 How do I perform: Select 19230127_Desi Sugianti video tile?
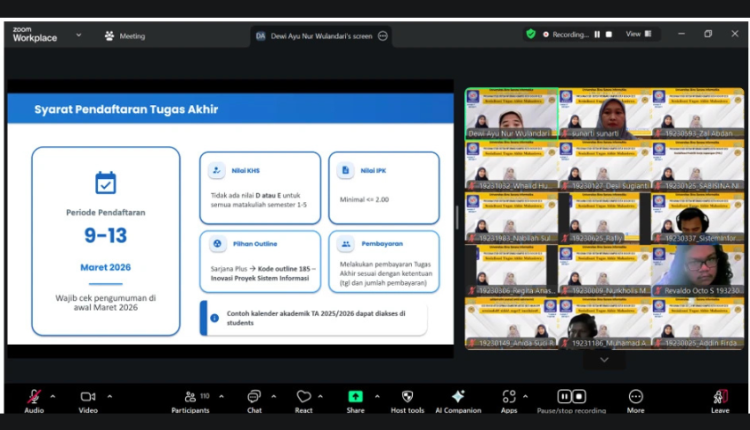(605, 165)
